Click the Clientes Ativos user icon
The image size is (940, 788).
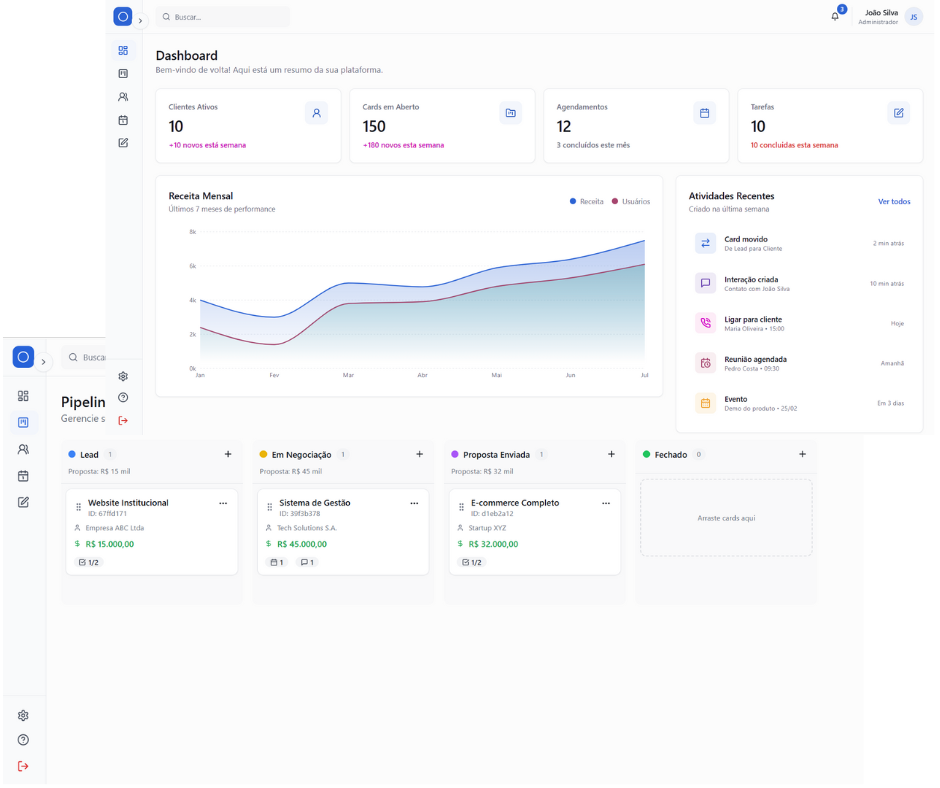click(x=316, y=113)
